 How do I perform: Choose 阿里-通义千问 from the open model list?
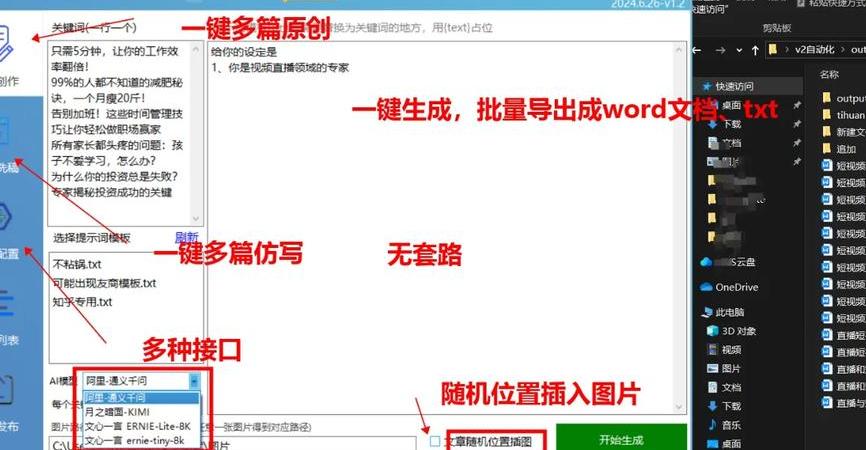pyautogui.click(x=141, y=398)
